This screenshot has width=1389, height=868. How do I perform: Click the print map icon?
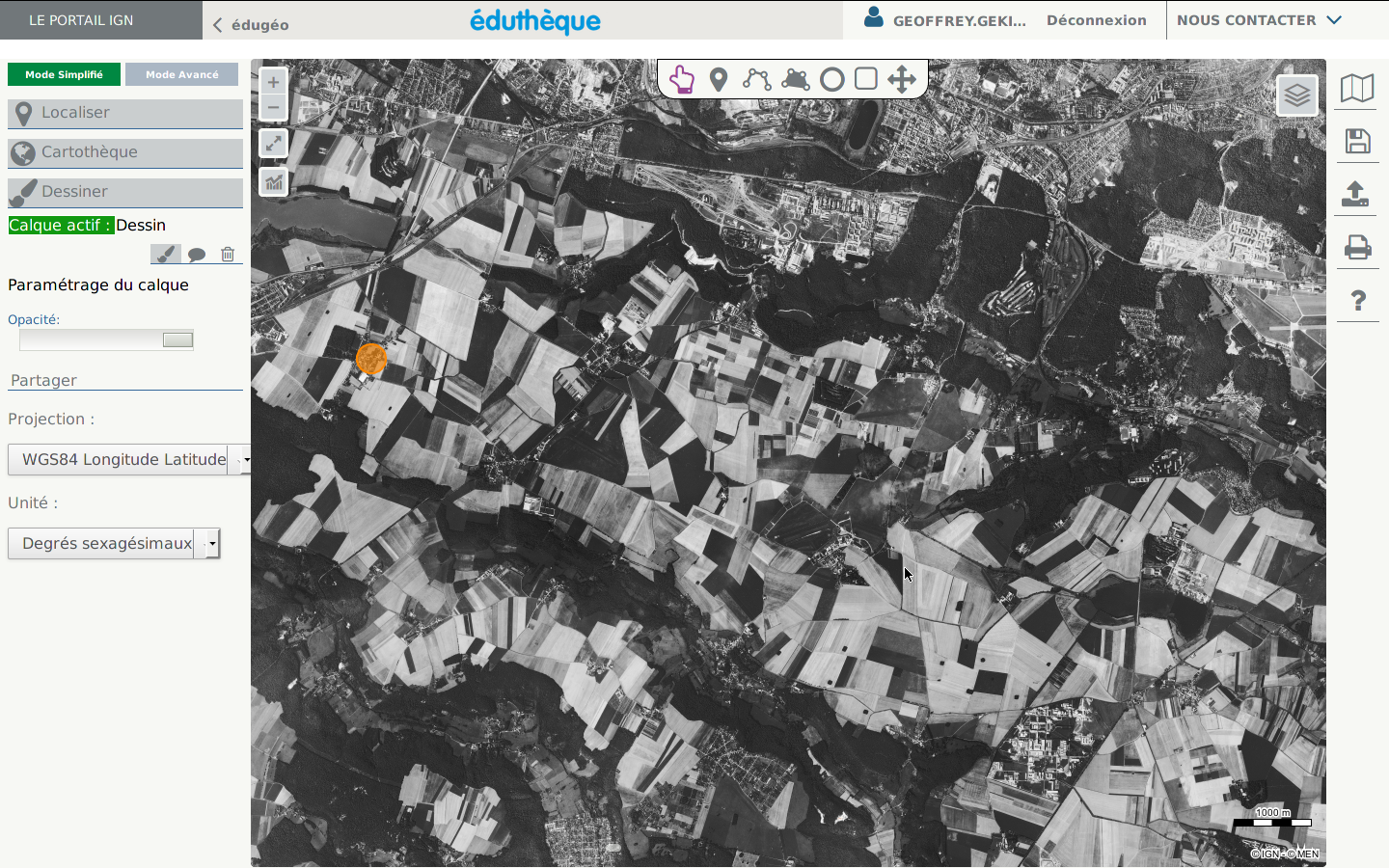[x=1357, y=248]
